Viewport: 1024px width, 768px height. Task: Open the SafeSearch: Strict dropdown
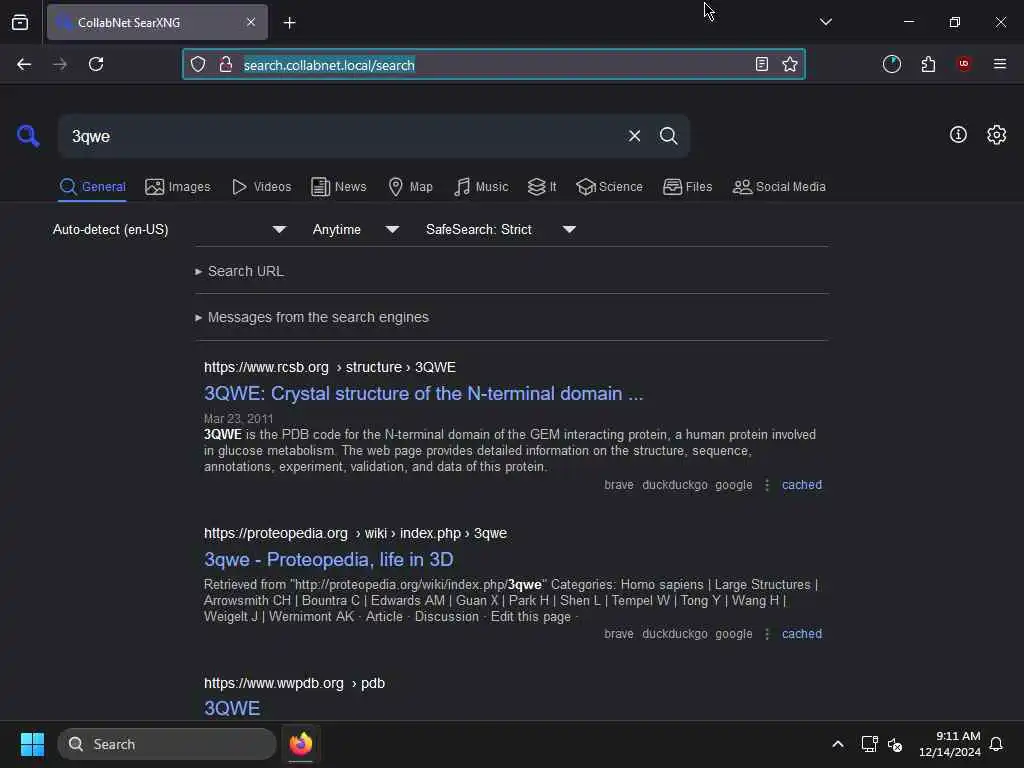point(500,229)
